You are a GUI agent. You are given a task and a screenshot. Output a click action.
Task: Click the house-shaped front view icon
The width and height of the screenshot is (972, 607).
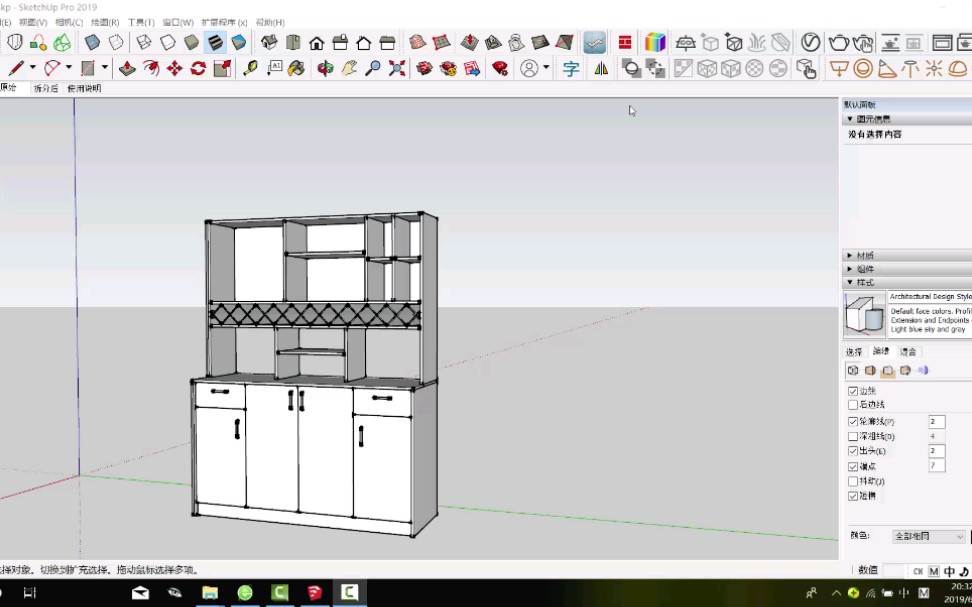coord(316,44)
